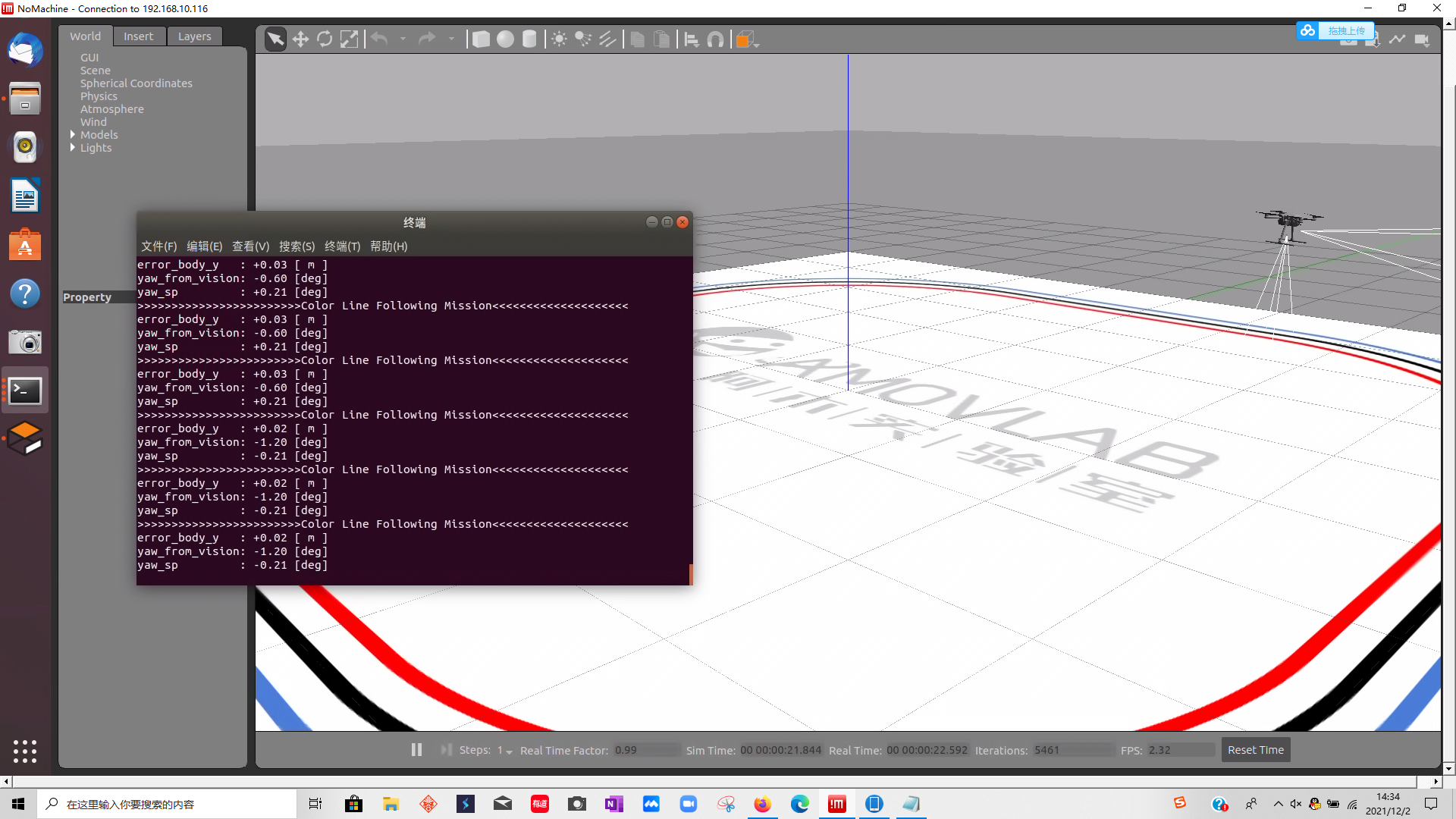1456x819 pixels.
Task: Click the sphere geometry insert icon
Action: 505,39
